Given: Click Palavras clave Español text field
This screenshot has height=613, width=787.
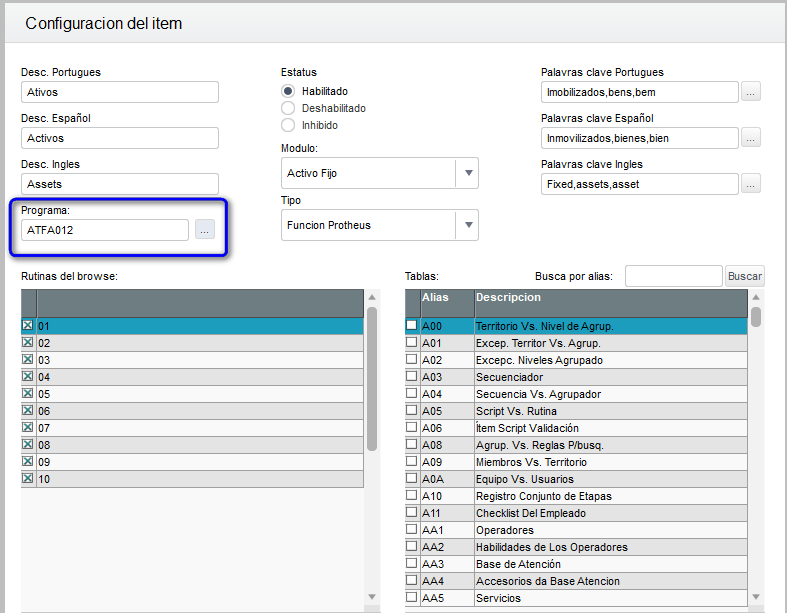Looking at the screenshot, I should pyautogui.click(x=639, y=138).
